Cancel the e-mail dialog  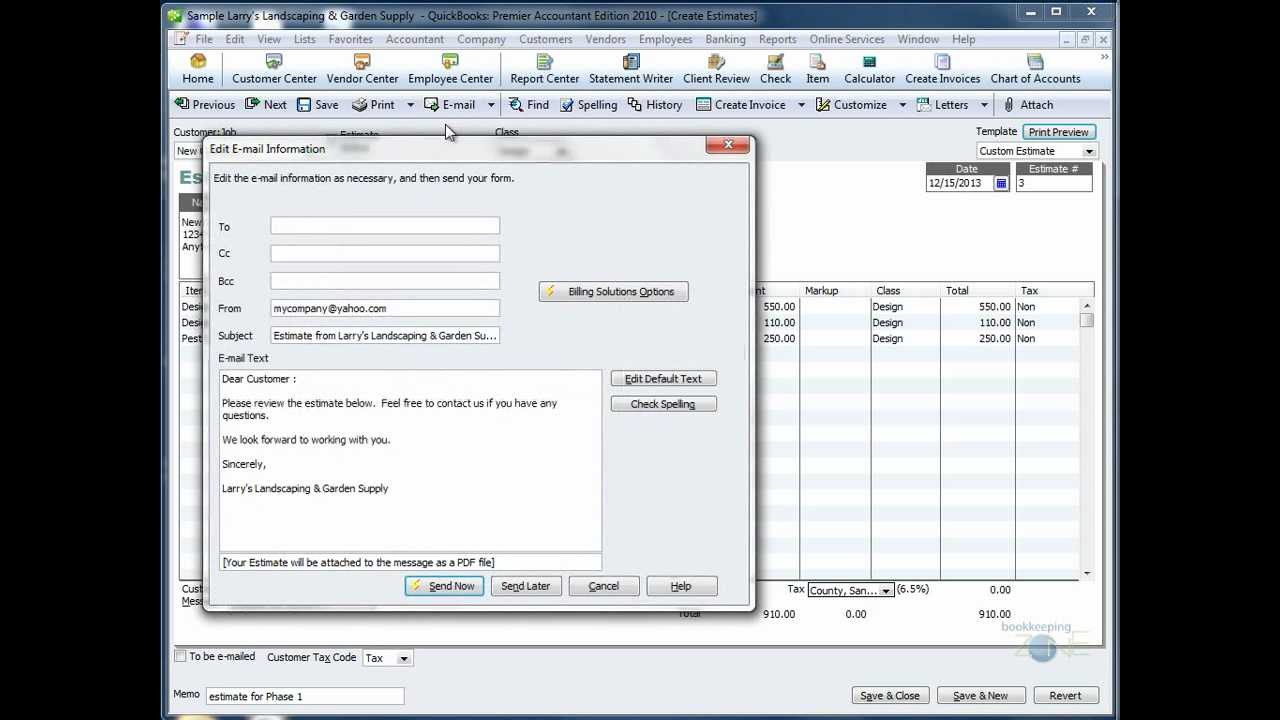click(603, 586)
